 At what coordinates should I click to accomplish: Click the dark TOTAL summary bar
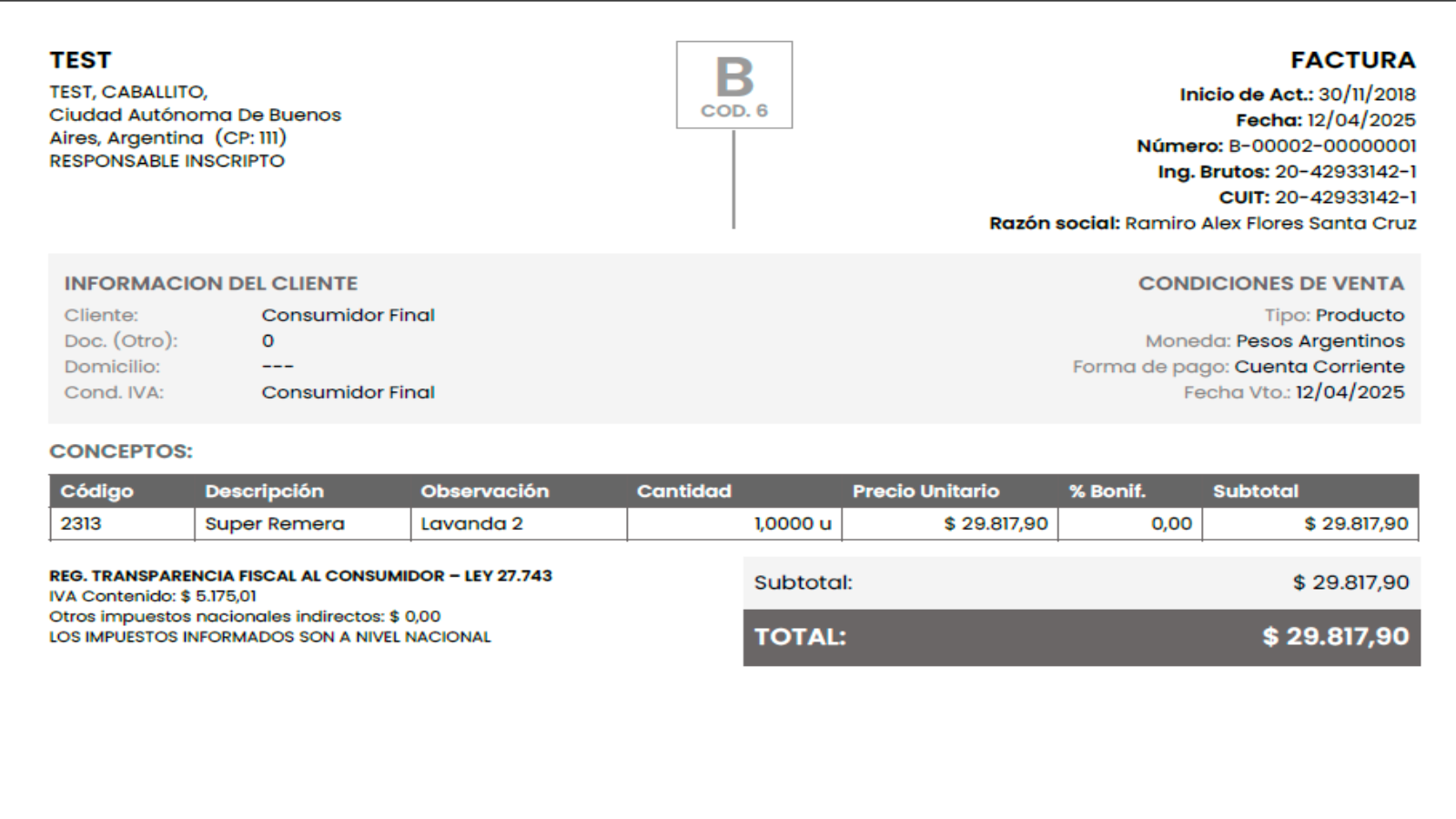click(x=1081, y=637)
